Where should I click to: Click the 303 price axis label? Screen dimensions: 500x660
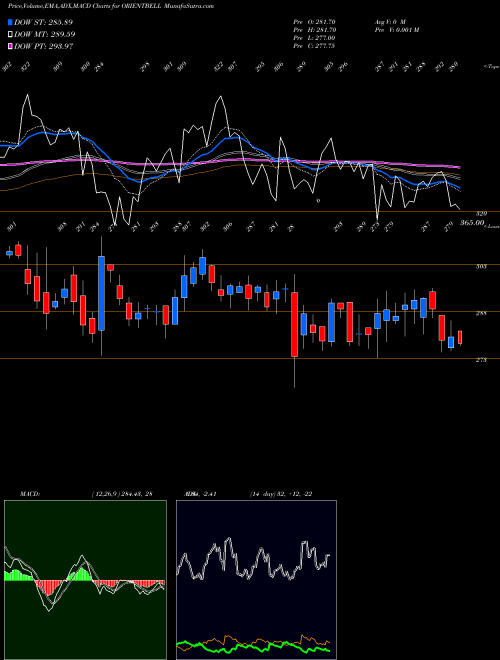482,266
